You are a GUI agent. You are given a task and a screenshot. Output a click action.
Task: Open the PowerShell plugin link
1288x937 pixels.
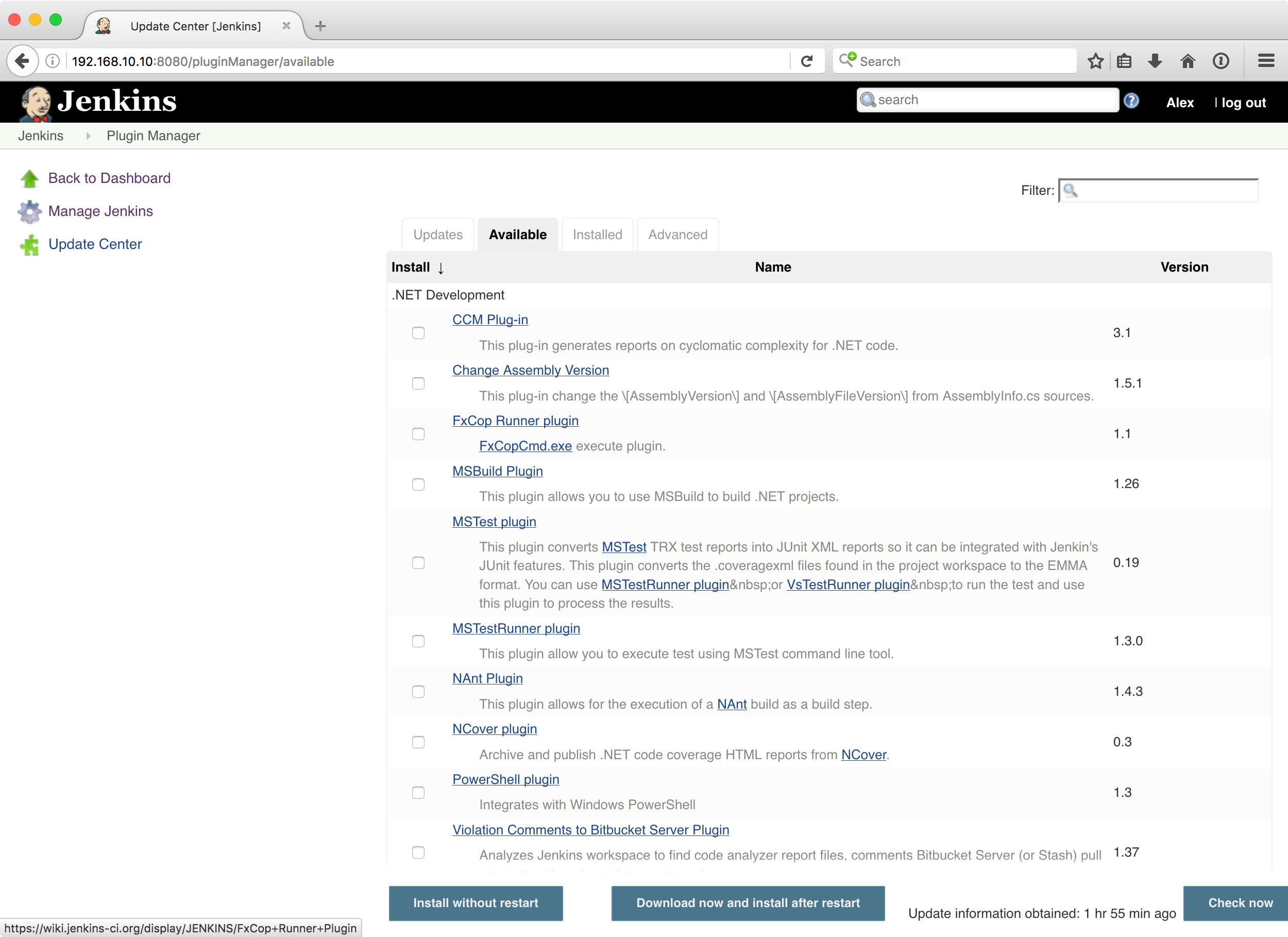[505, 780]
